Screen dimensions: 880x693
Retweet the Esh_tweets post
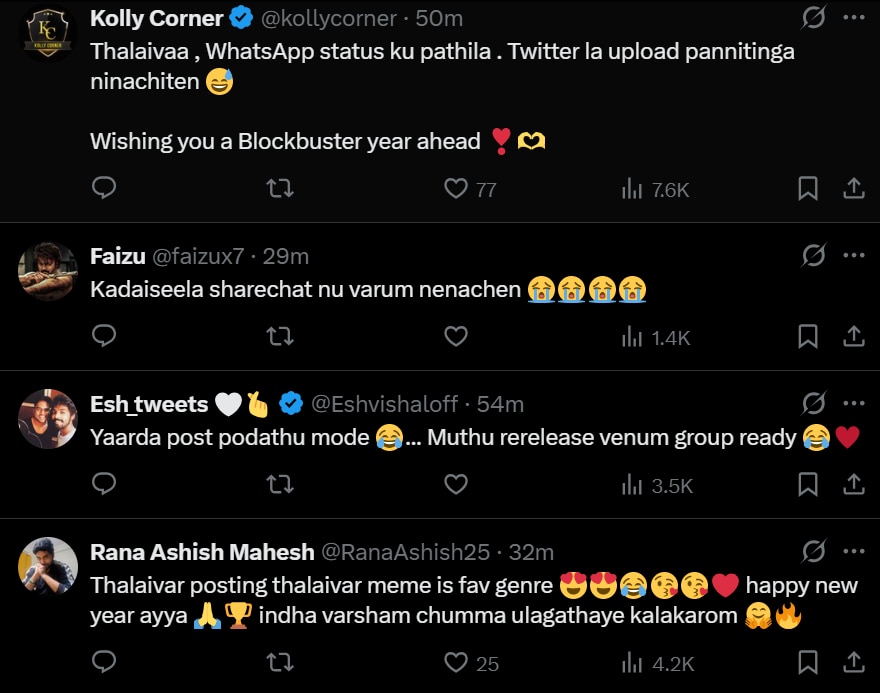[x=281, y=485]
